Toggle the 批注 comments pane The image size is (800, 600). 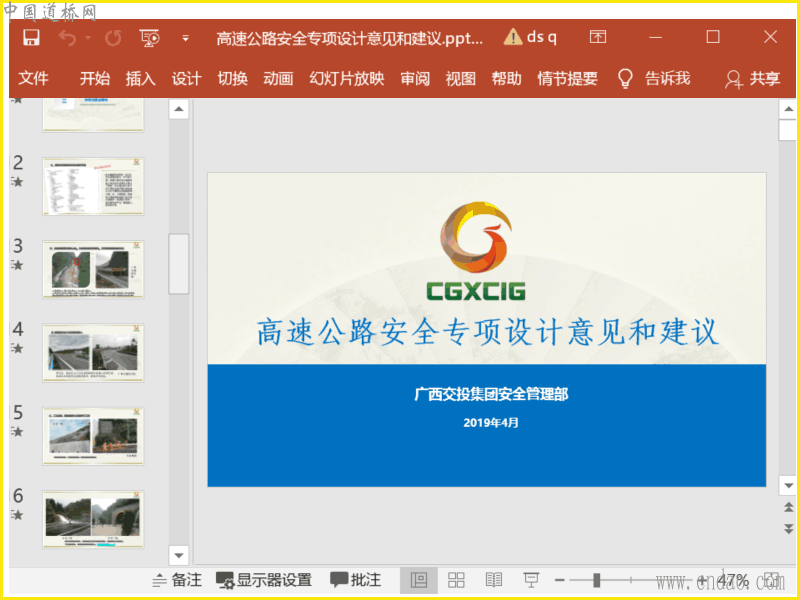[x=356, y=580]
